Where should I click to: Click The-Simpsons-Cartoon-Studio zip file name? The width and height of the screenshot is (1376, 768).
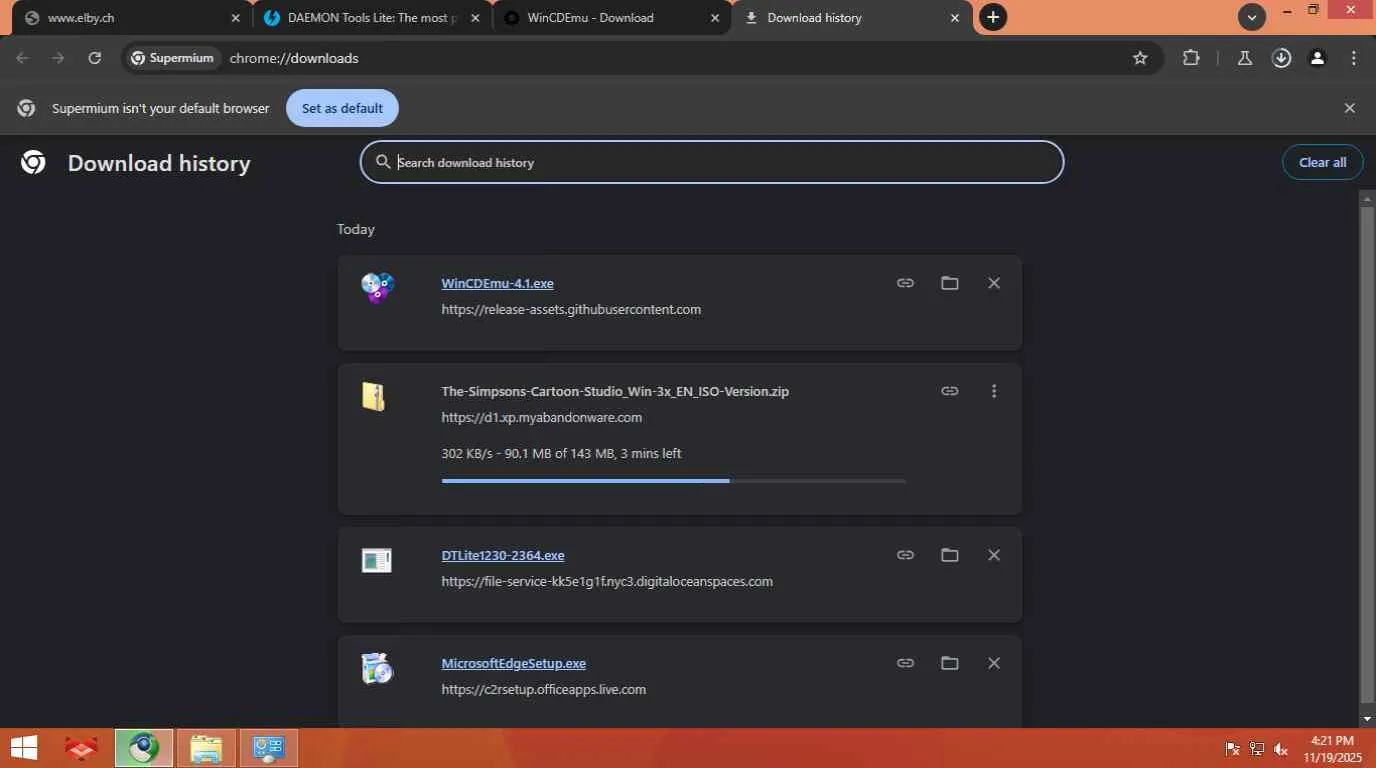pos(615,391)
